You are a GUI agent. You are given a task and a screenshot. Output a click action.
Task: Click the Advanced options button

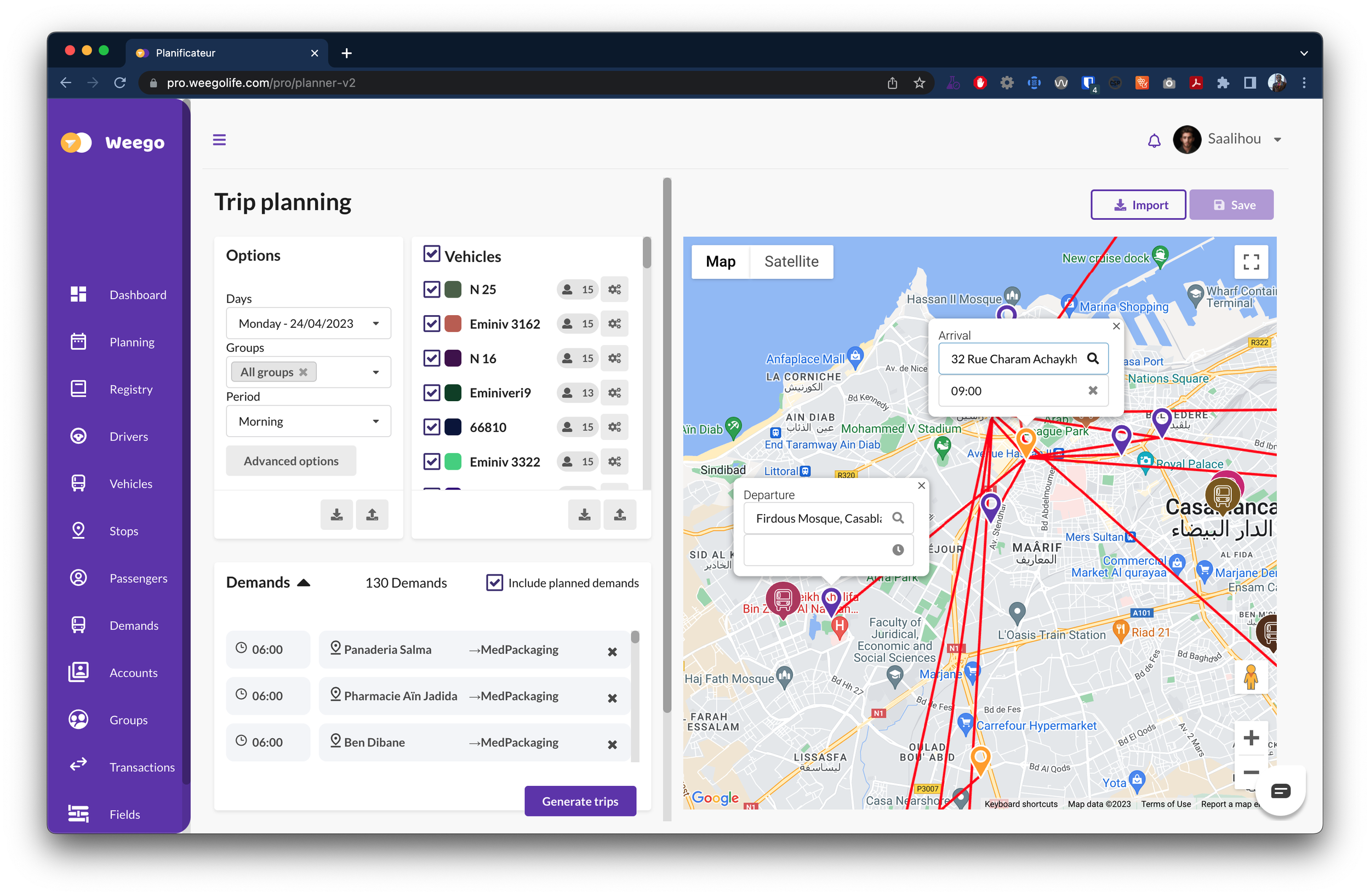[290, 461]
